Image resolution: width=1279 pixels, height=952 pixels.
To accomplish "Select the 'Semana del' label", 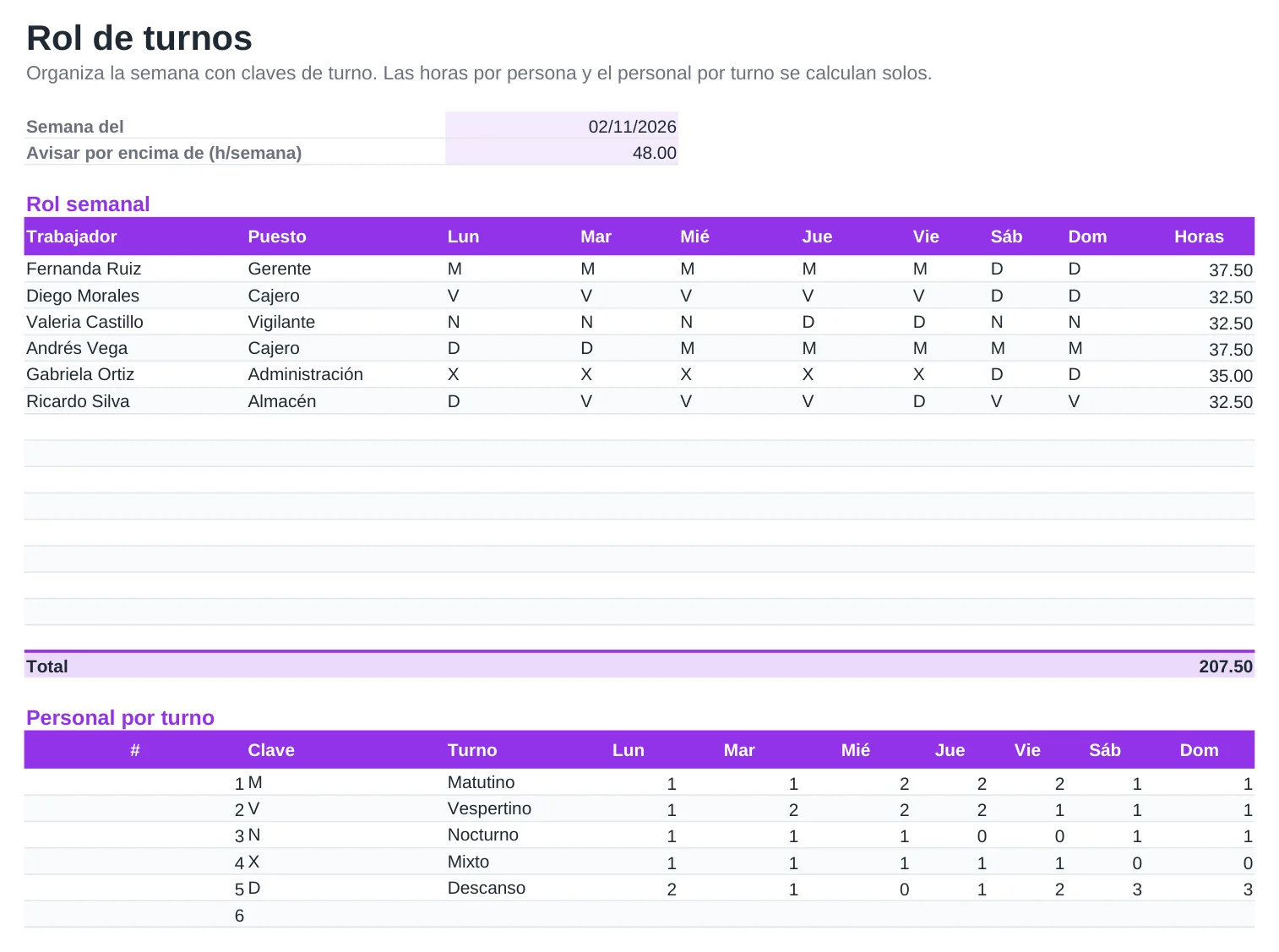I will point(75,127).
